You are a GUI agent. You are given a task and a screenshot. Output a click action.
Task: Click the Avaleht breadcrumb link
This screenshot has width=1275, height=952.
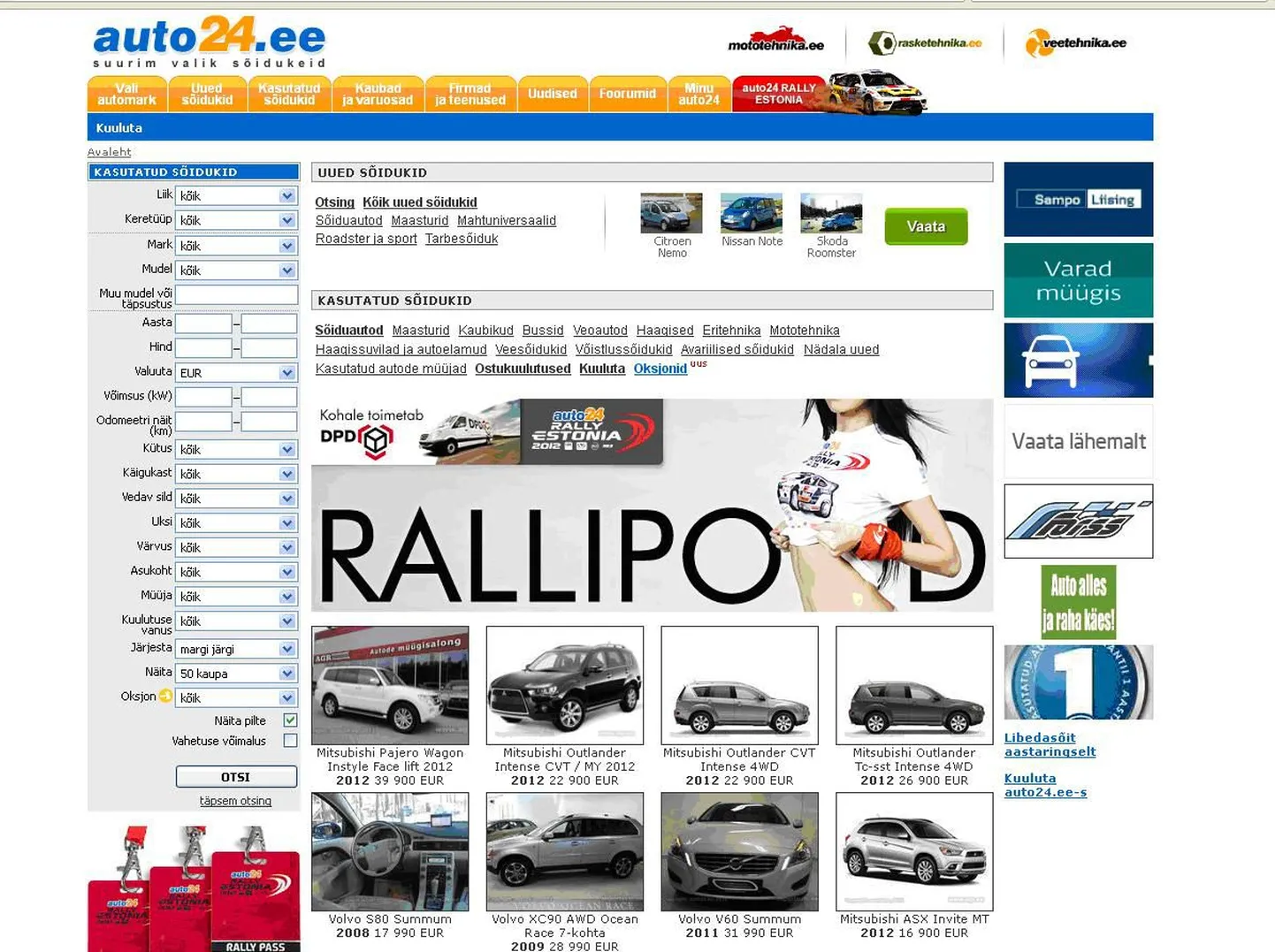[109, 152]
